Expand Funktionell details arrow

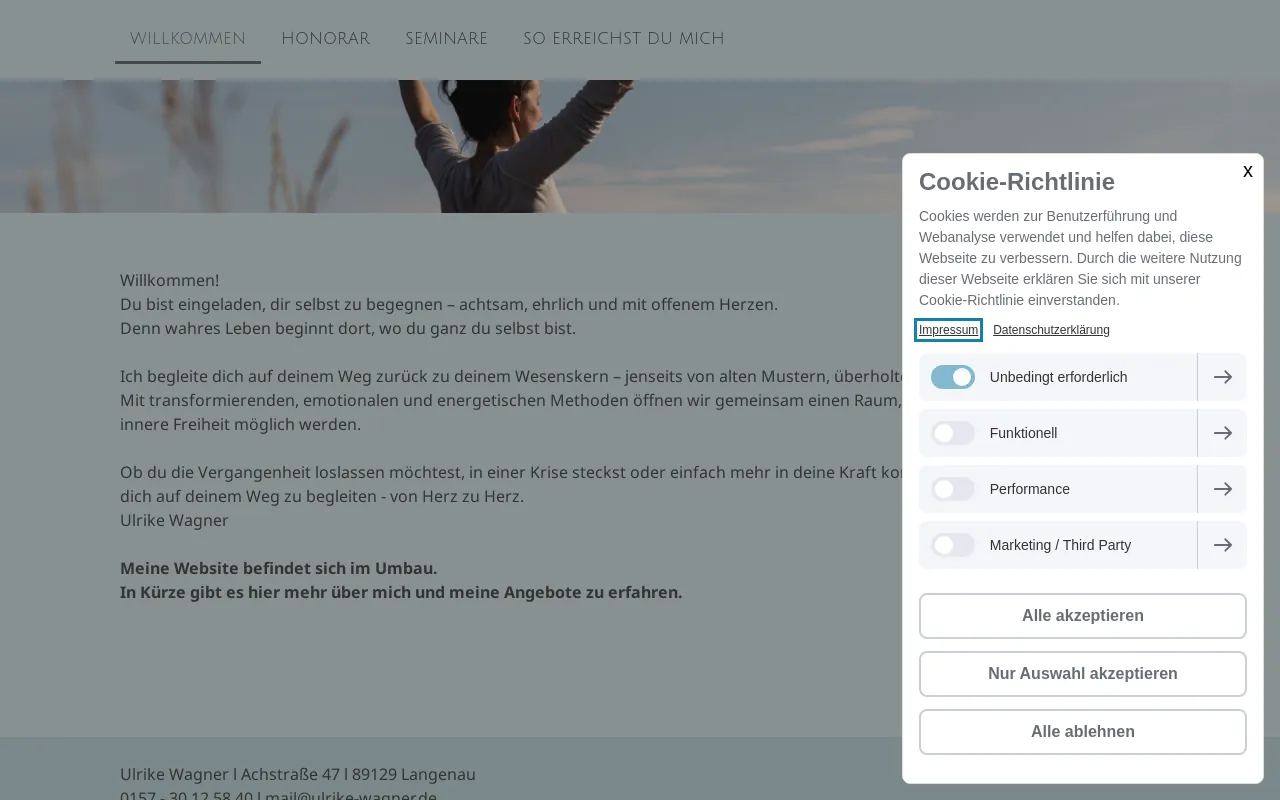click(1222, 433)
